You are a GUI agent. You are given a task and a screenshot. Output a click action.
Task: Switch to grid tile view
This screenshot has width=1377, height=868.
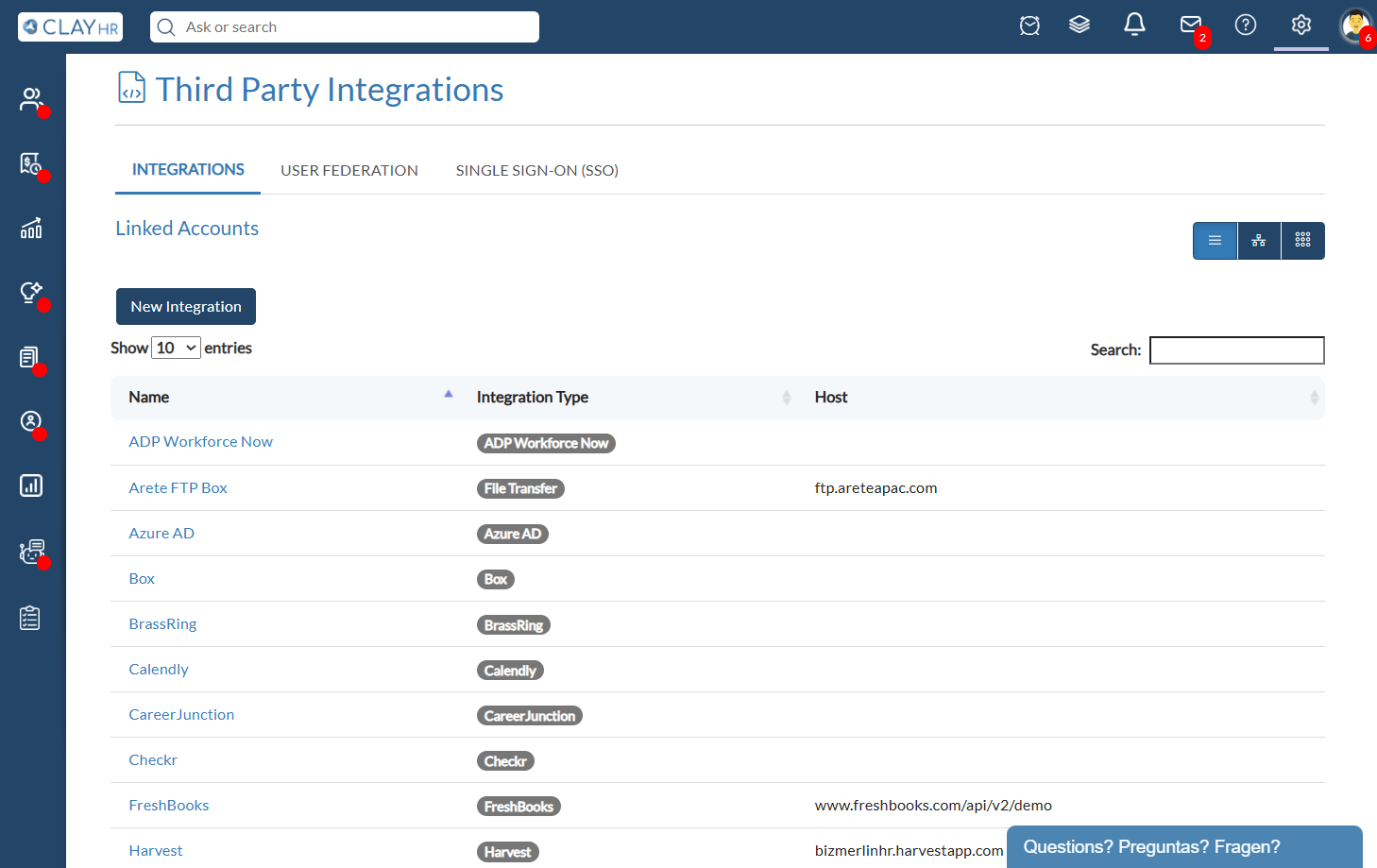1303,241
